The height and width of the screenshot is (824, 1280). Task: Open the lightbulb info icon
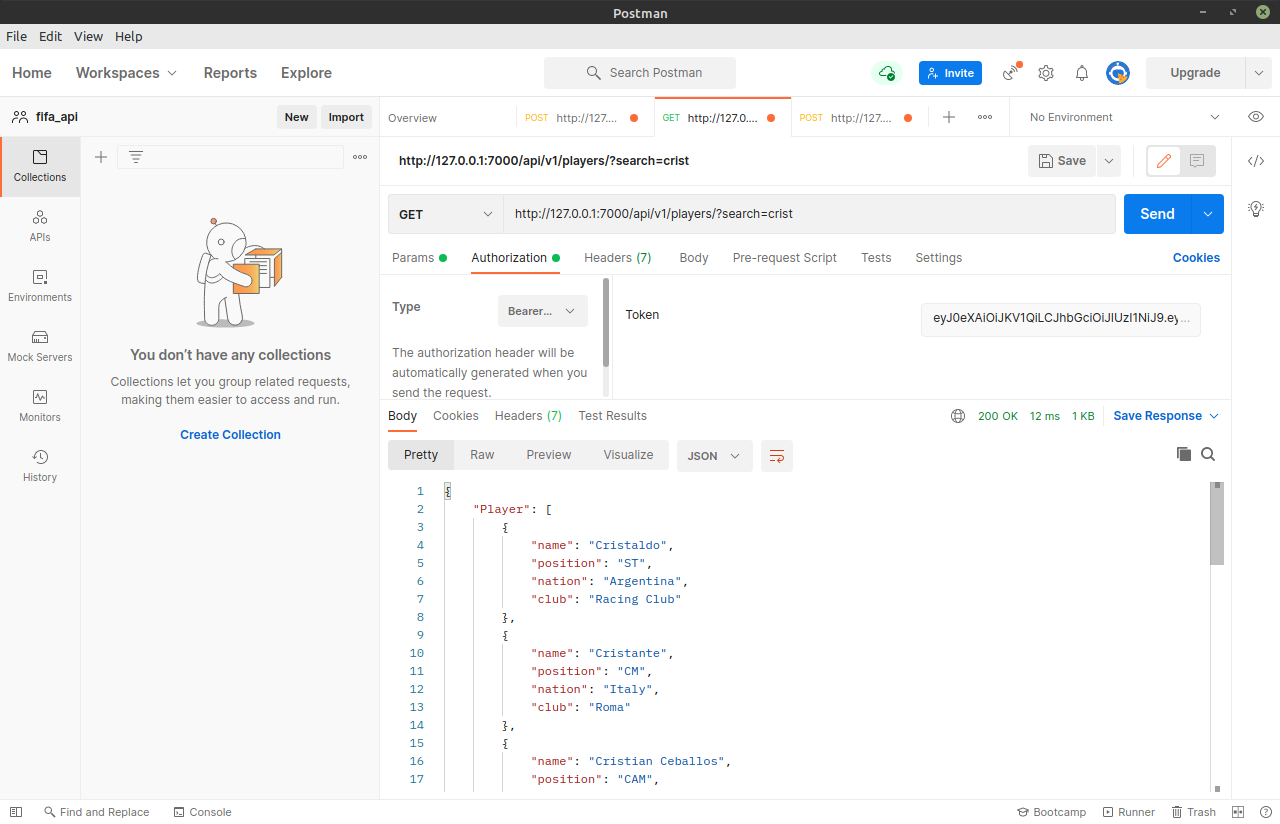coord(1256,209)
